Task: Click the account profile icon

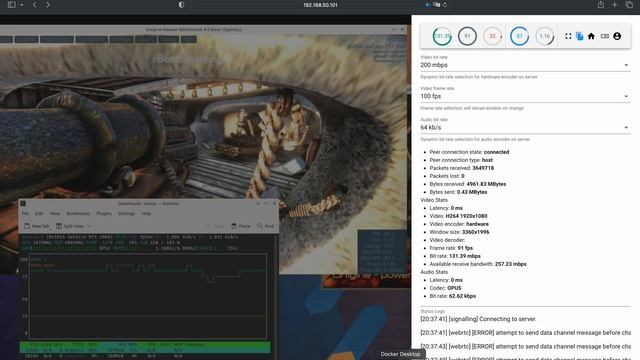Action: (x=617, y=36)
